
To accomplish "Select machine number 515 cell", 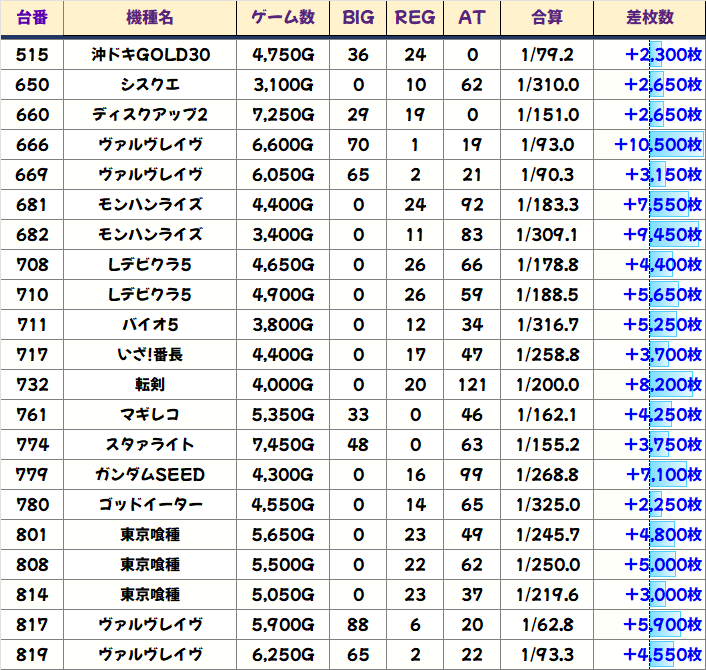I will [x=32, y=55].
